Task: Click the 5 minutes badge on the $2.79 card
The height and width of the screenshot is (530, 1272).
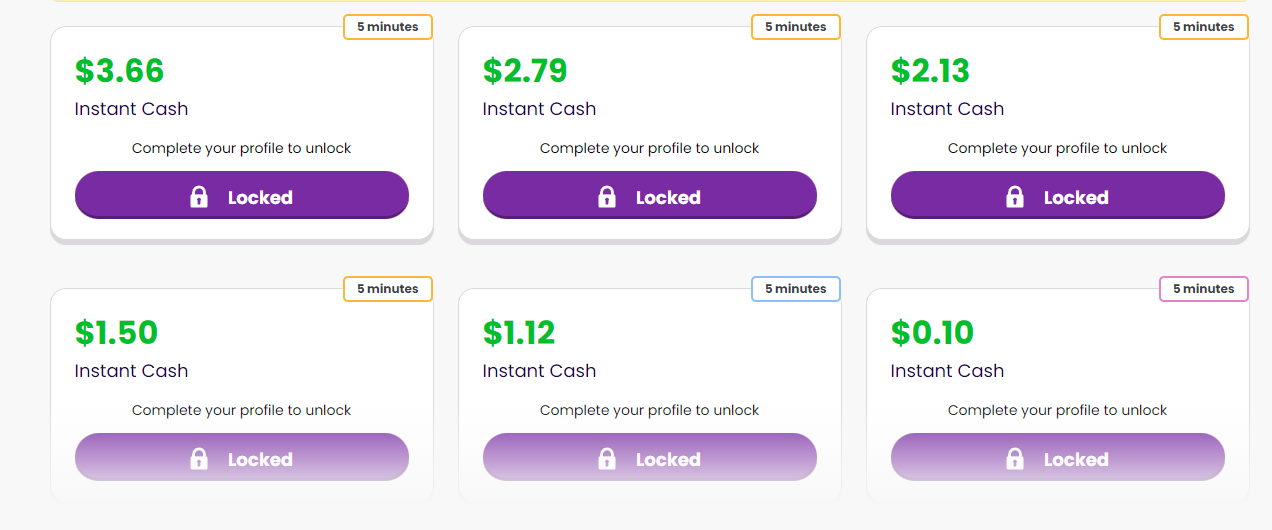Action: click(796, 27)
